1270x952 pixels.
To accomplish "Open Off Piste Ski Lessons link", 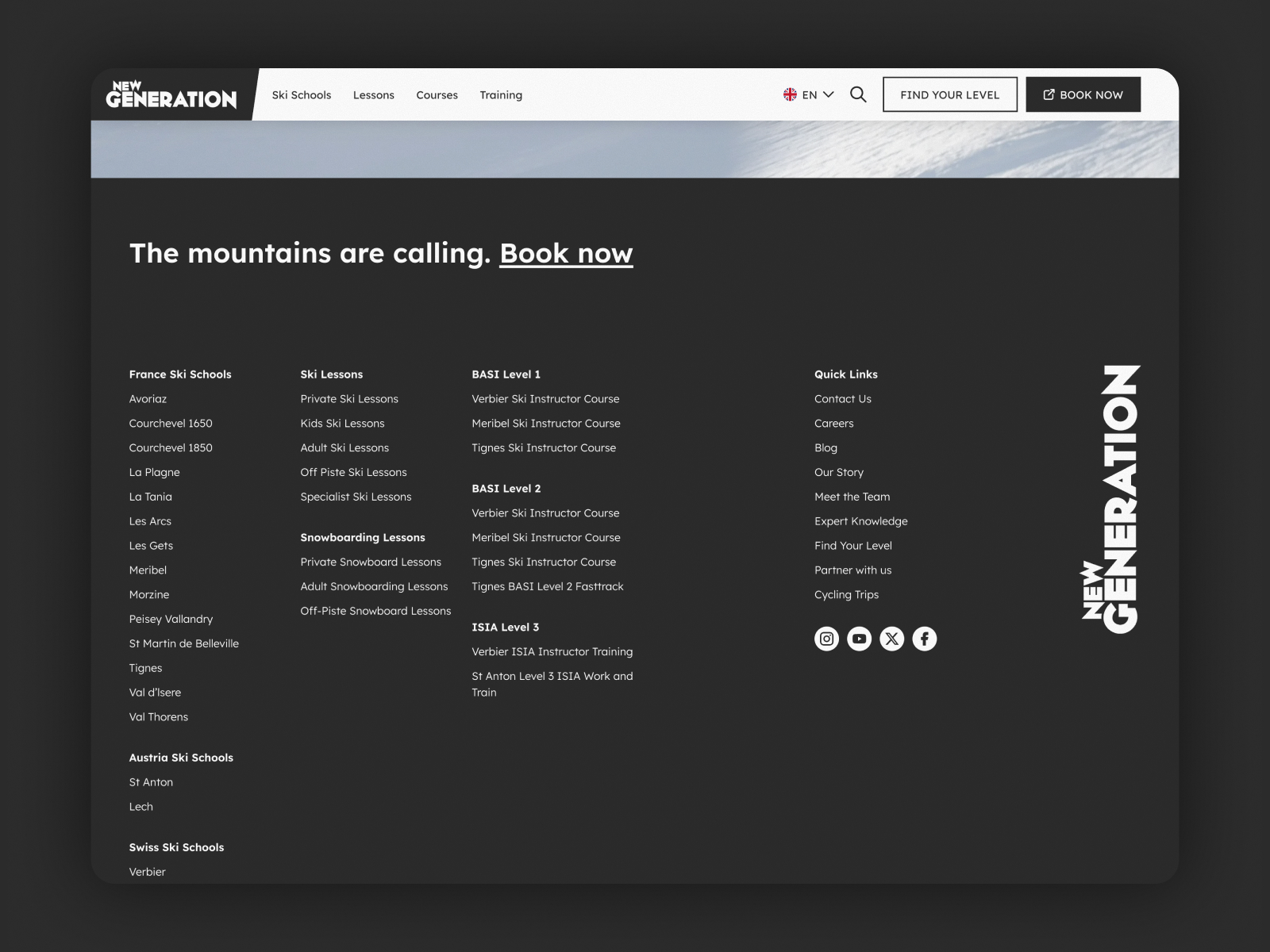I will pos(353,473).
